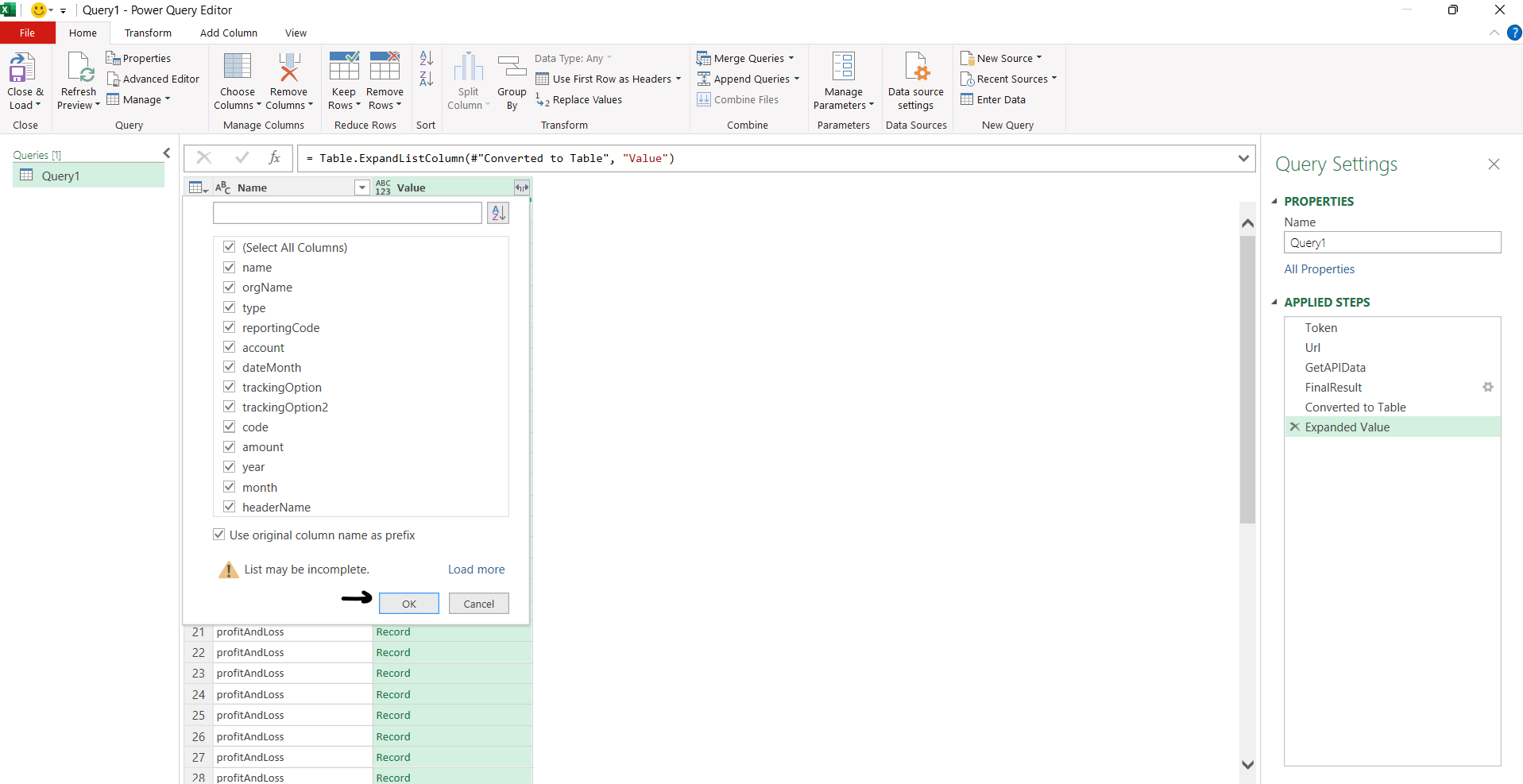This screenshot has height=784, width=1523.
Task: Open the File tab
Action: 28,33
